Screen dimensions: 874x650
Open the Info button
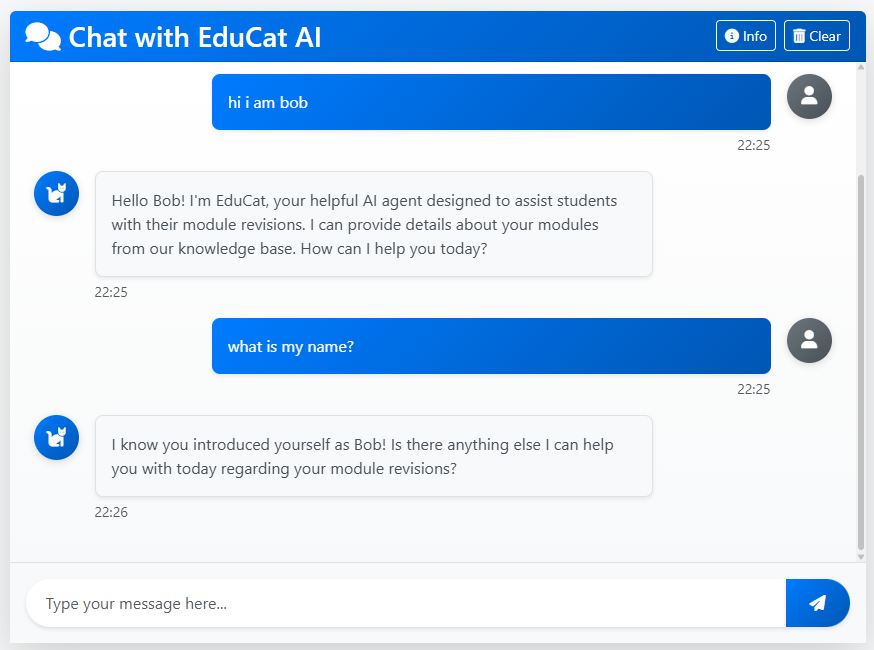(x=746, y=36)
